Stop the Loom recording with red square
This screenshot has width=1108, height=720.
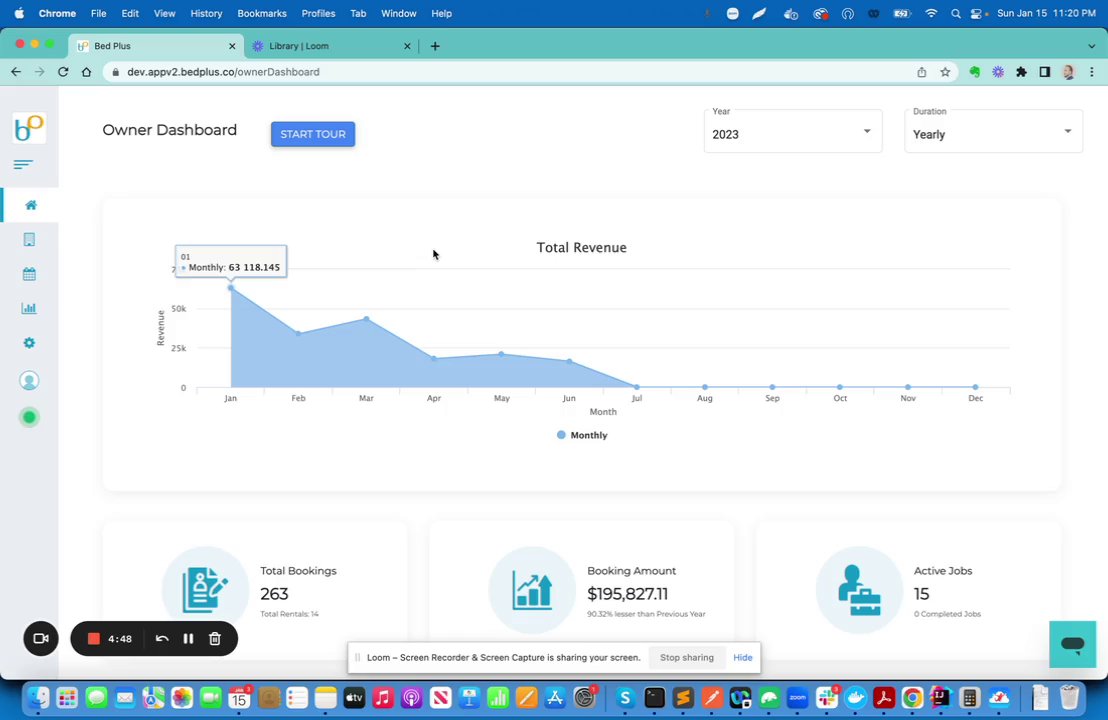point(93,639)
